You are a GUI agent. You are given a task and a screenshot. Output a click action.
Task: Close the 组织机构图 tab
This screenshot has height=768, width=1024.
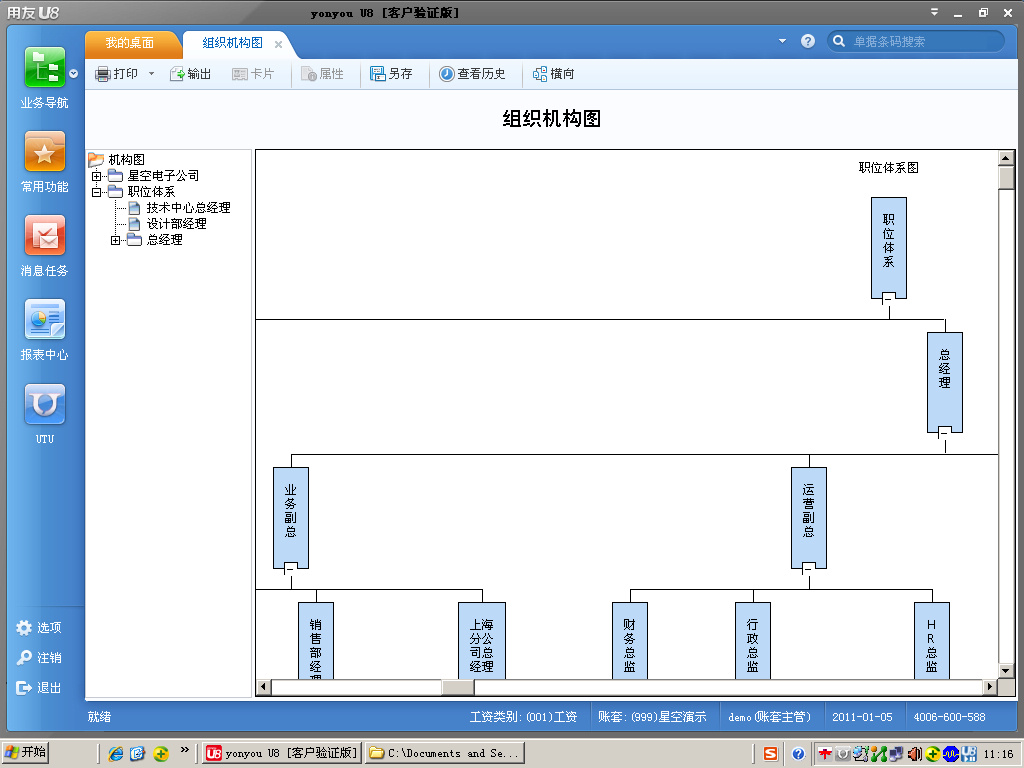click(278, 44)
